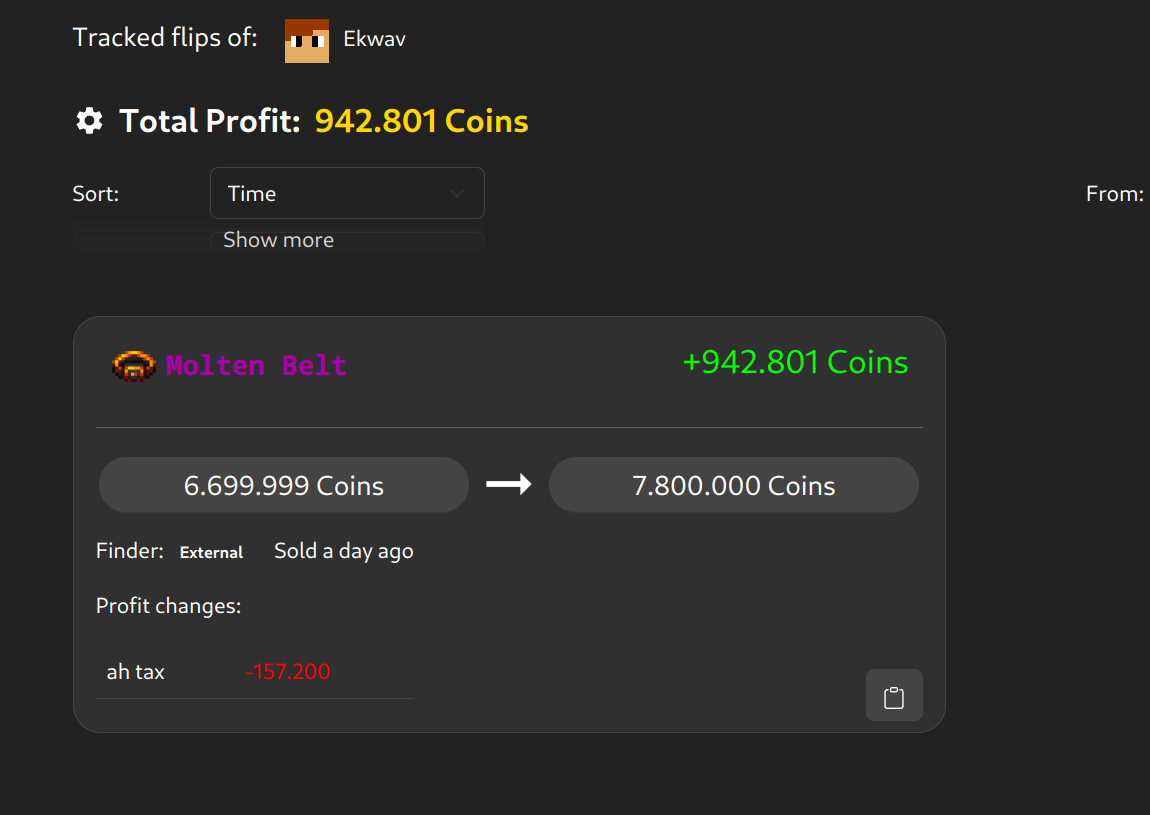The image size is (1150, 815).
Task: Click the yellow 942.801 Coins total
Action: tap(421, 122)
